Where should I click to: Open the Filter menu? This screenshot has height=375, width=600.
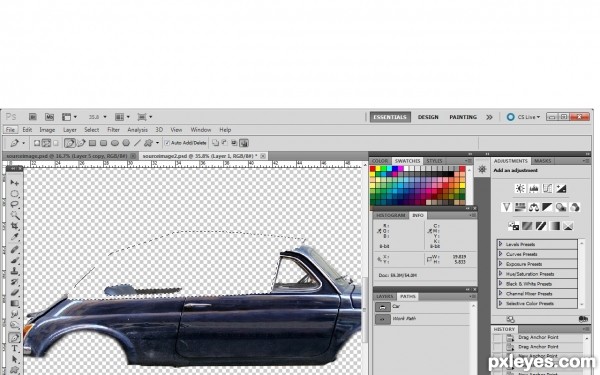(113, 130)
